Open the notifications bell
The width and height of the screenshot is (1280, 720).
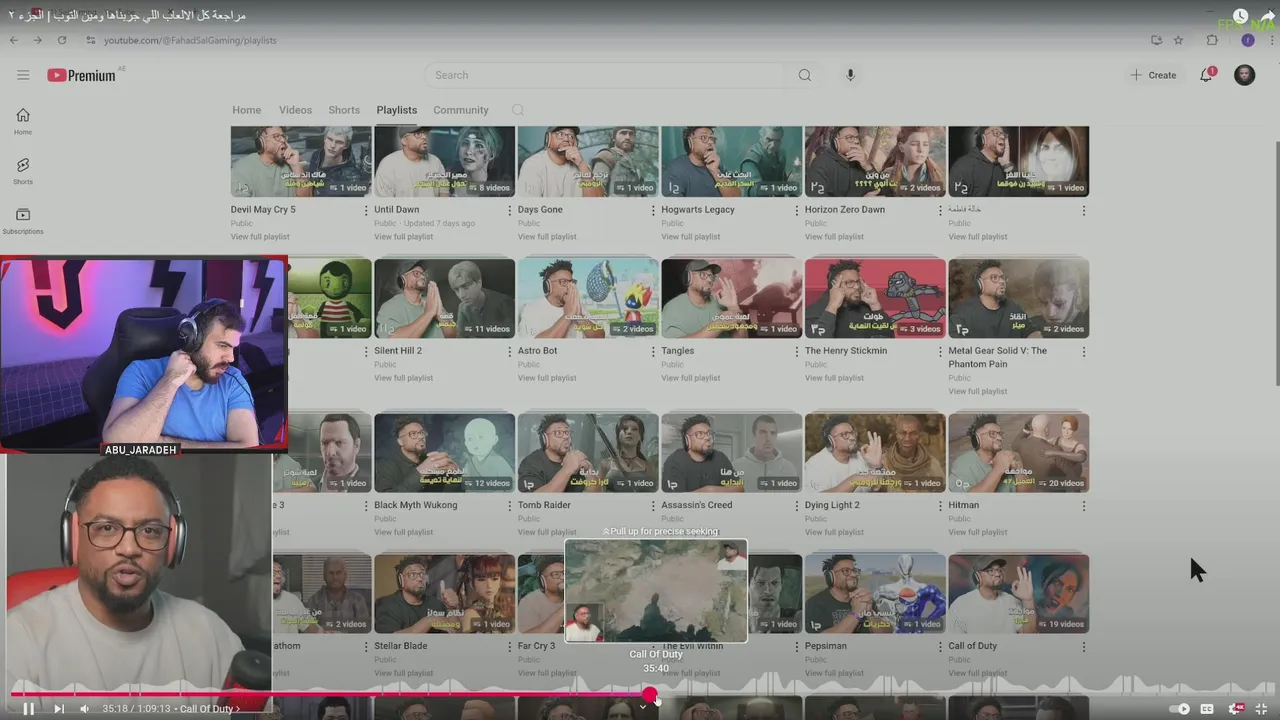1206,75
